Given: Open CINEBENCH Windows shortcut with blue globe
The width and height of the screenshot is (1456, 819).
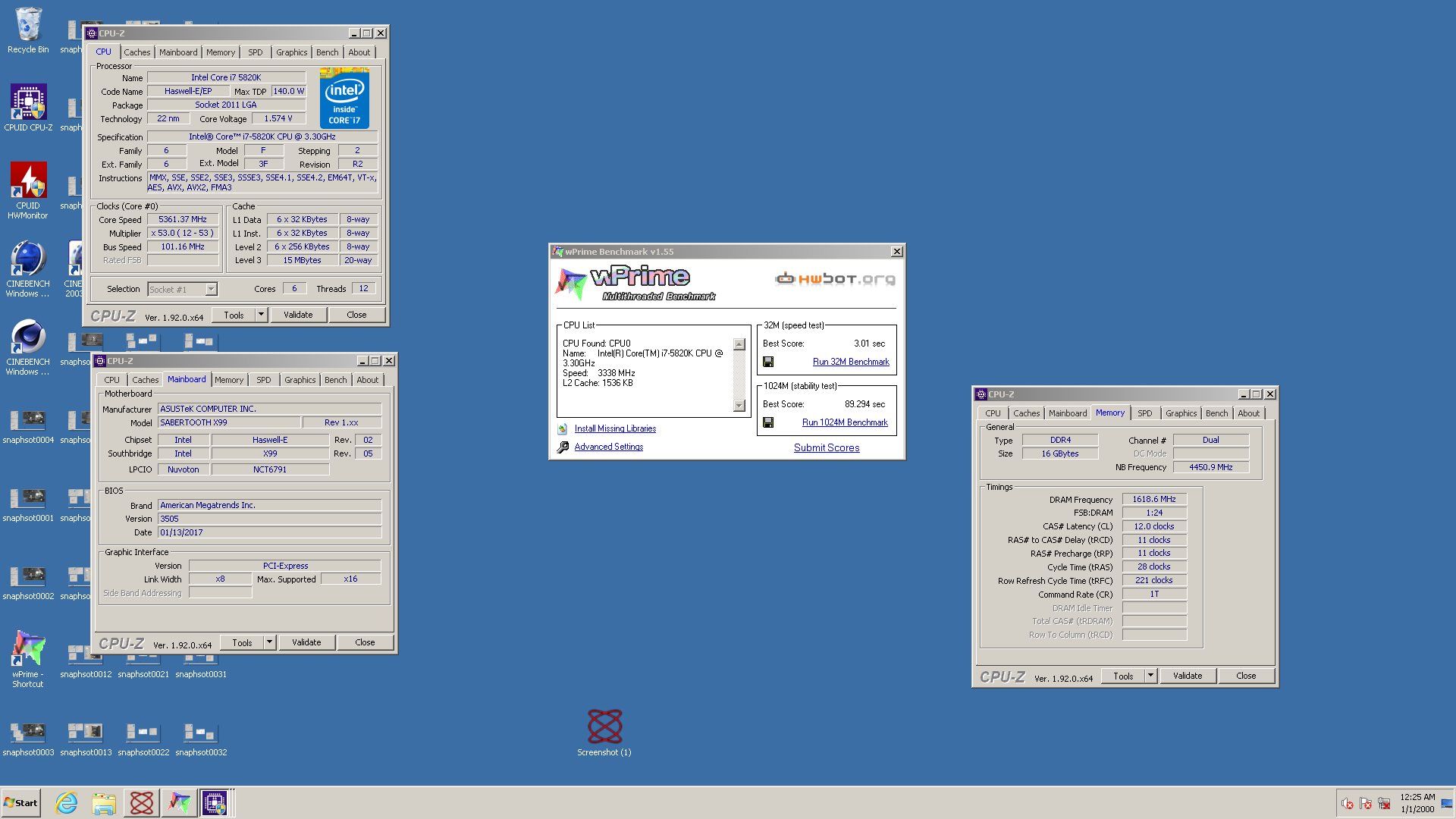Looking at the screenshot, I should click(28, 269).
